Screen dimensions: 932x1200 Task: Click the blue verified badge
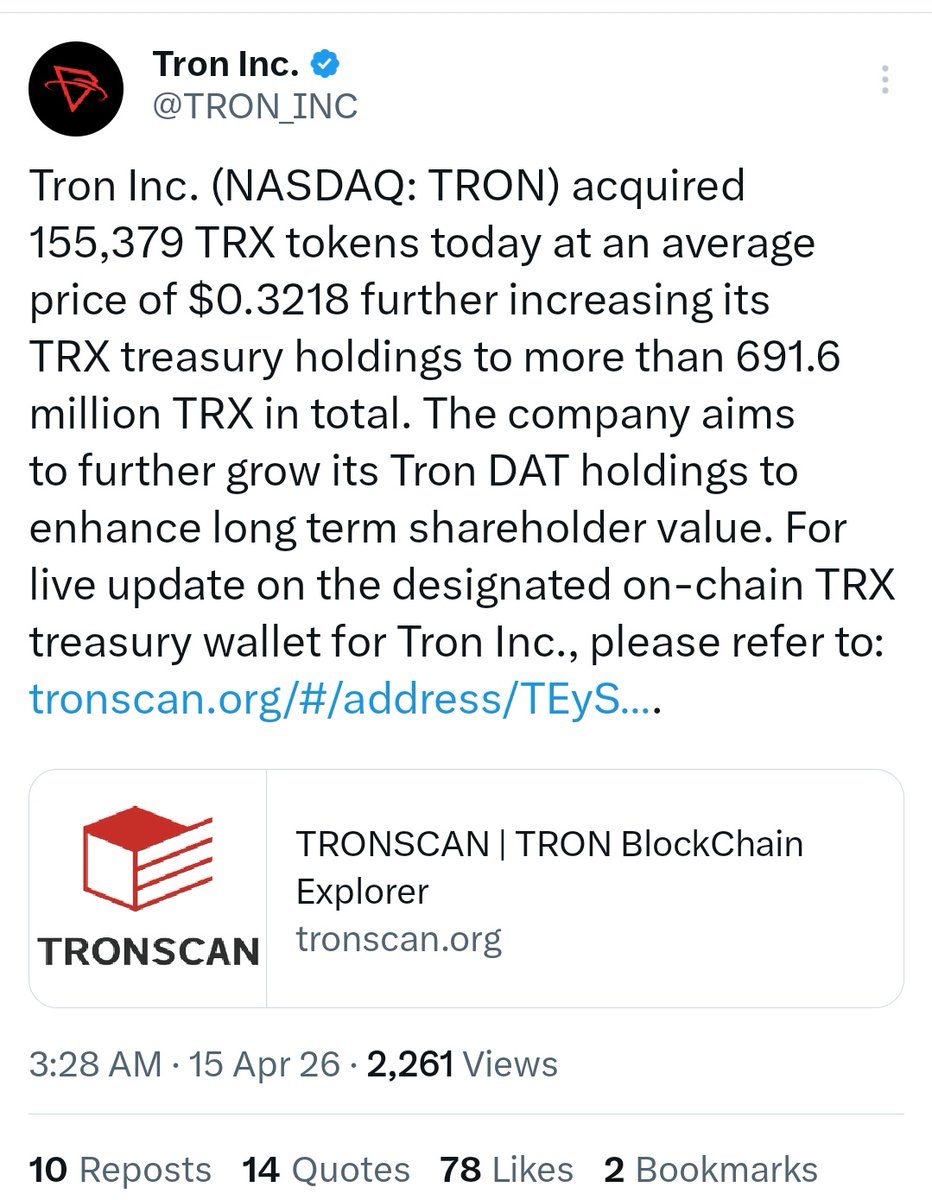point(326,65)
